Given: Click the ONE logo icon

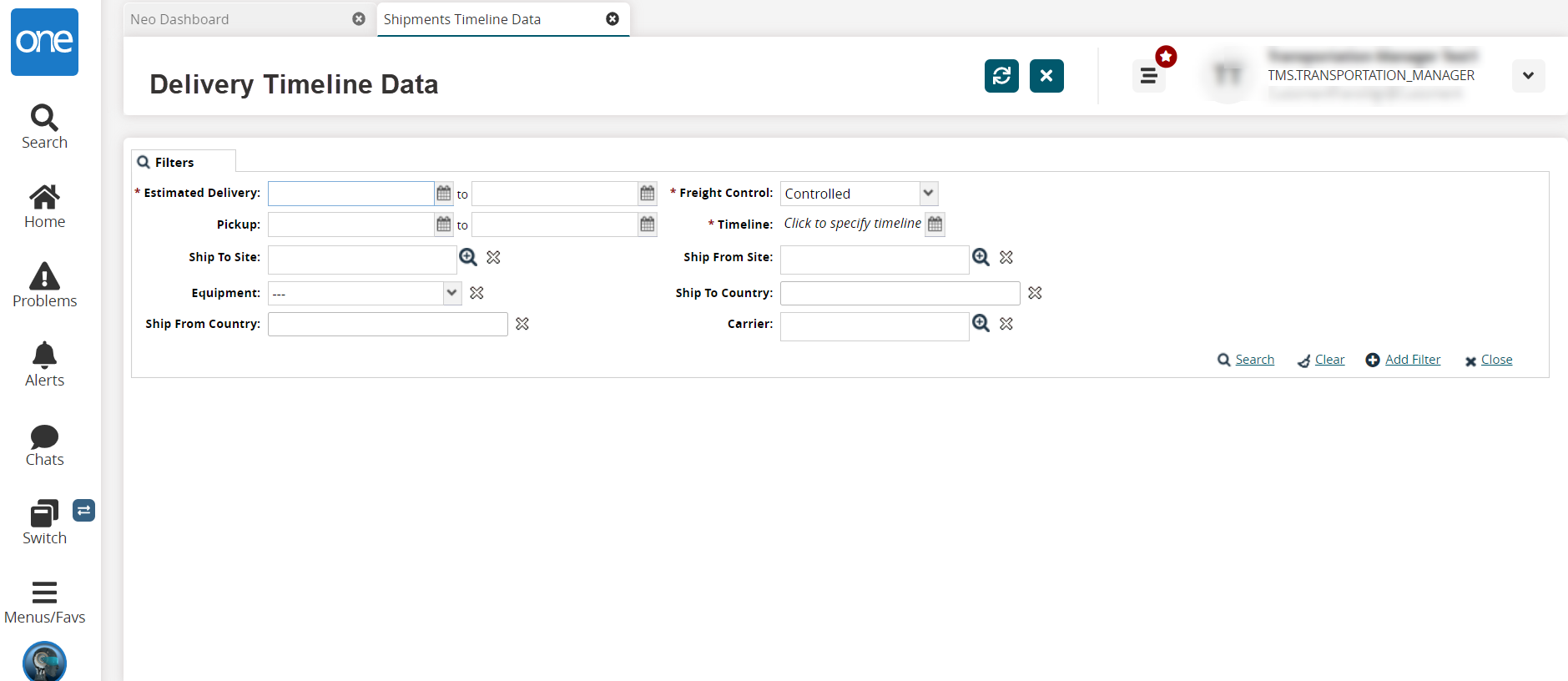Looking at the screenshot, I should pos(44,42).
